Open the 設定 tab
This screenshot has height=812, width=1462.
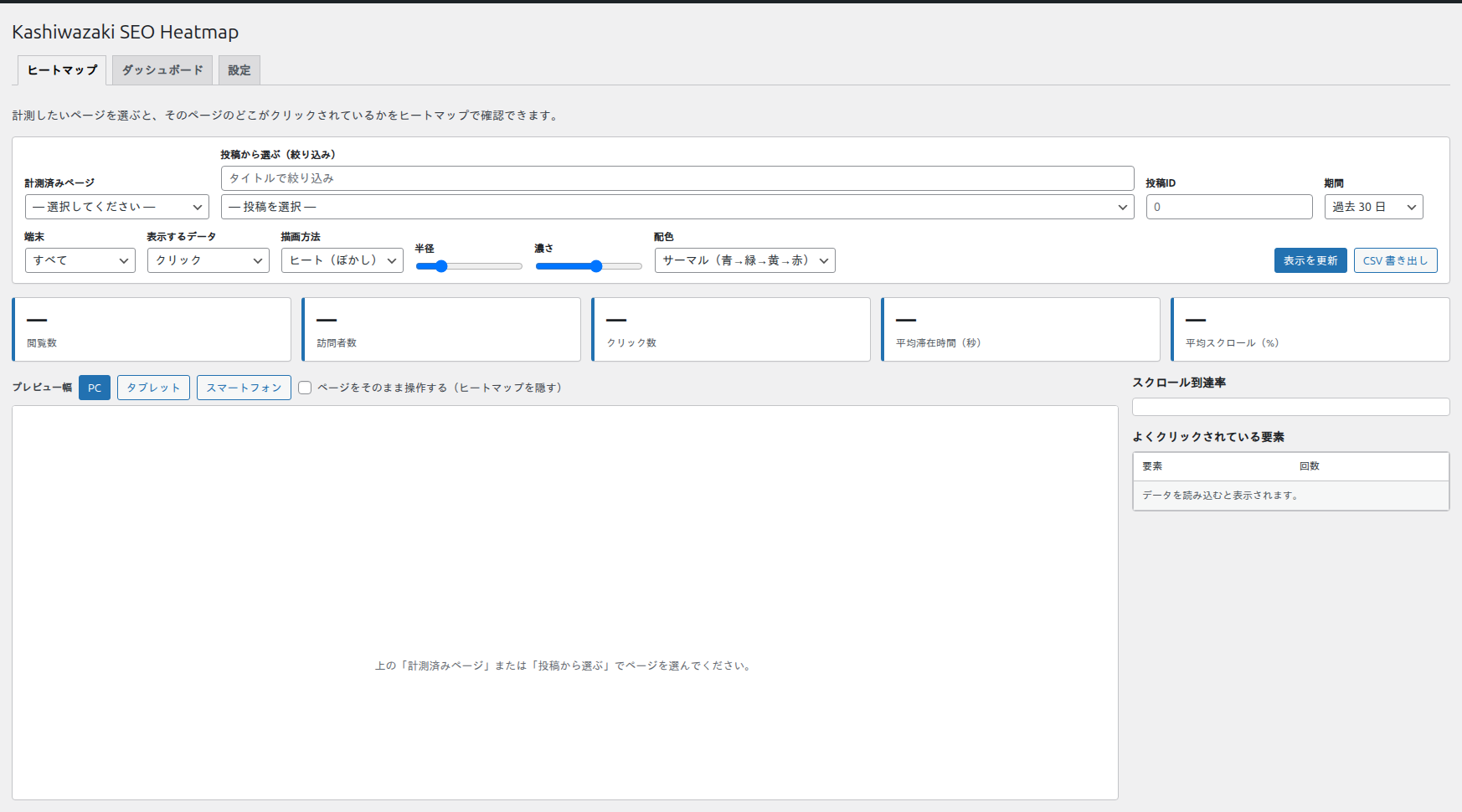pyautogui.click(x=239, y=70)
